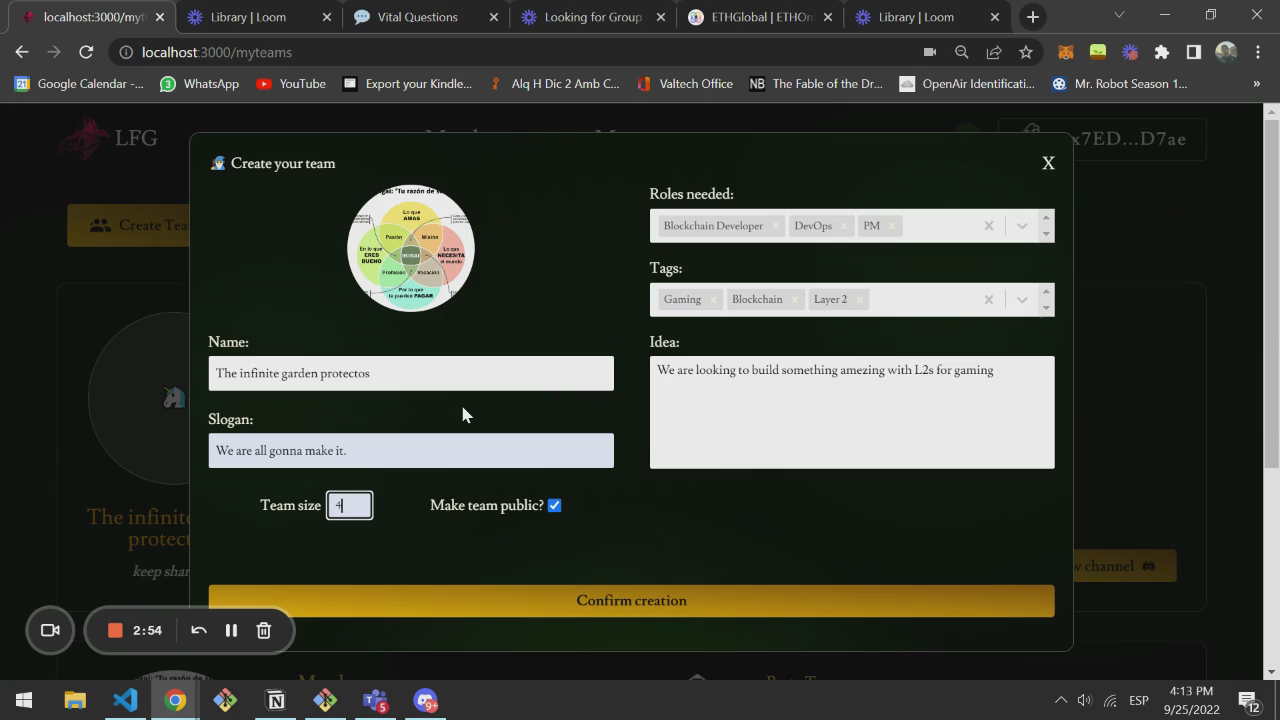Switch to the first Library | Loom tab
Viewport: 1280px width, 720px height.
260,17
